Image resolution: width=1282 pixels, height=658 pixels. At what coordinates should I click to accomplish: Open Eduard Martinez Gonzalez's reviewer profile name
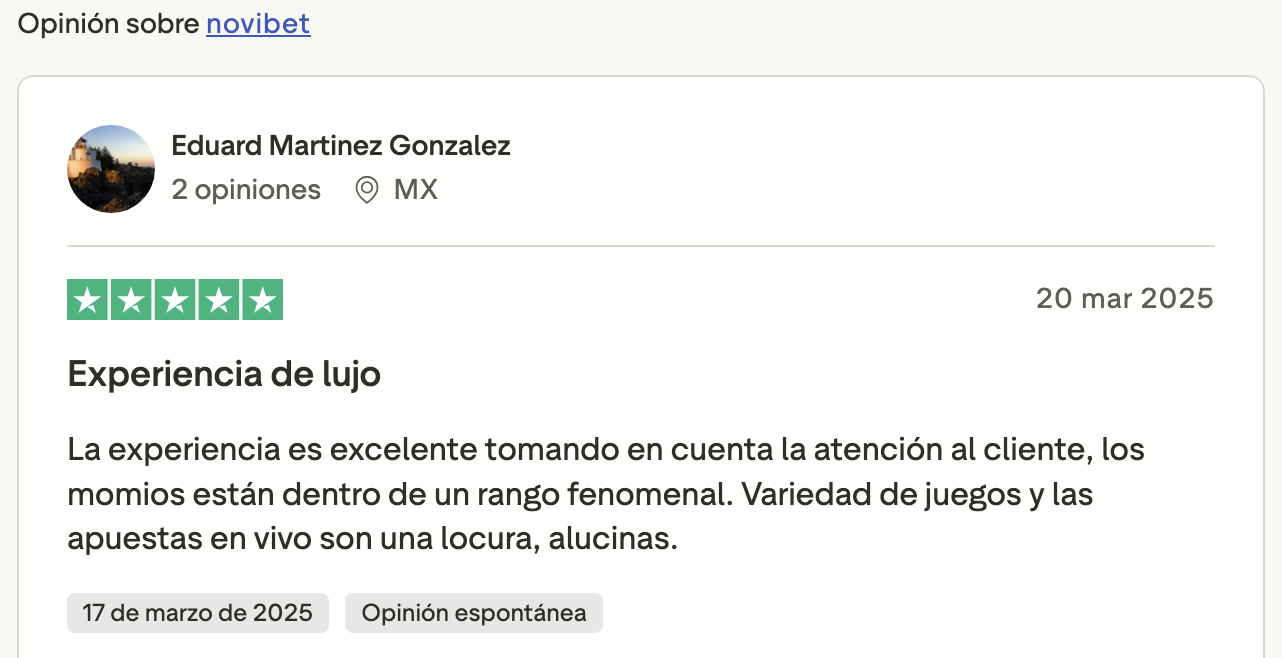341,146
